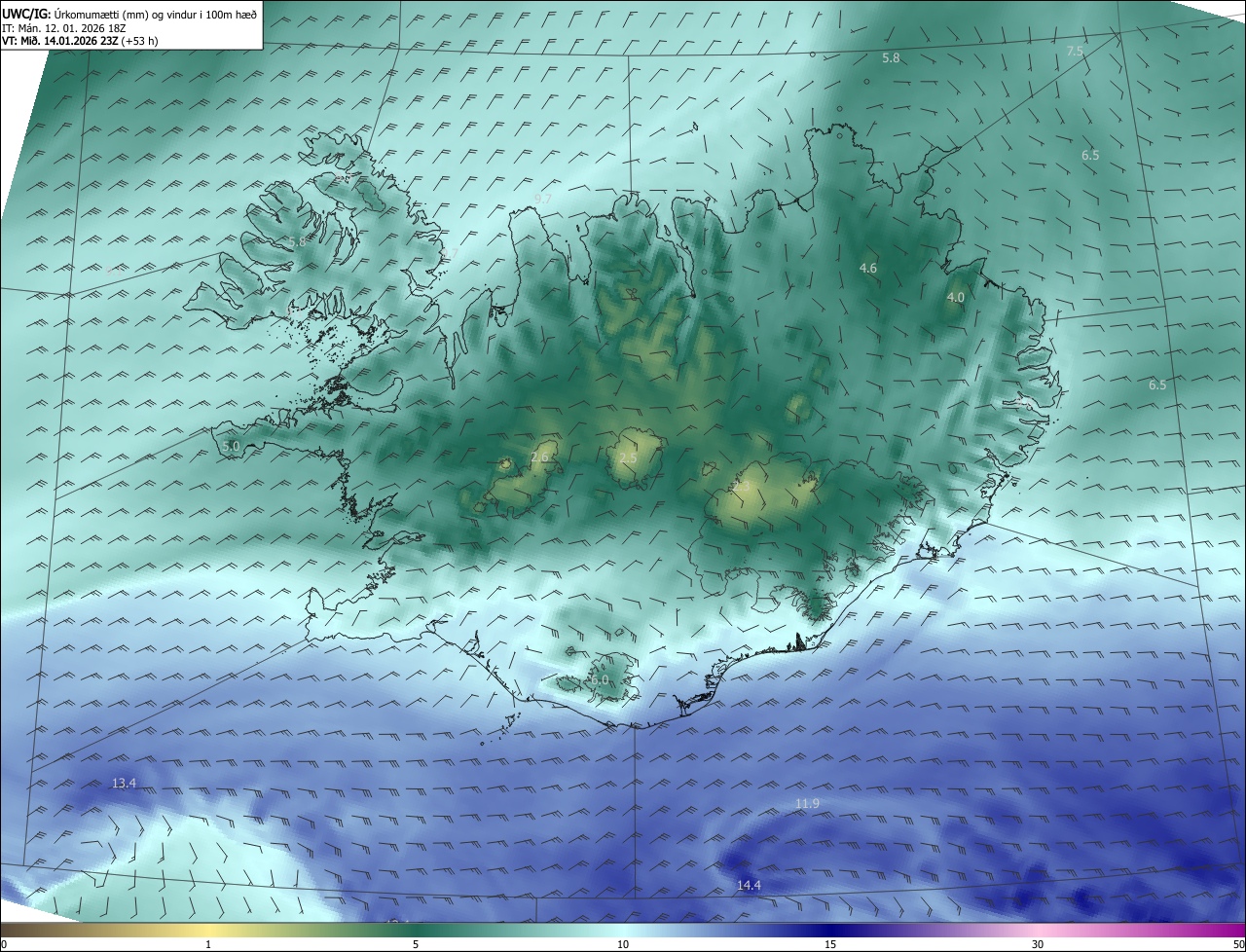Screen dimensions: 1246x952
Task: Click the 10 tick label on the colorbar
Action: click(x=623, y=944)
